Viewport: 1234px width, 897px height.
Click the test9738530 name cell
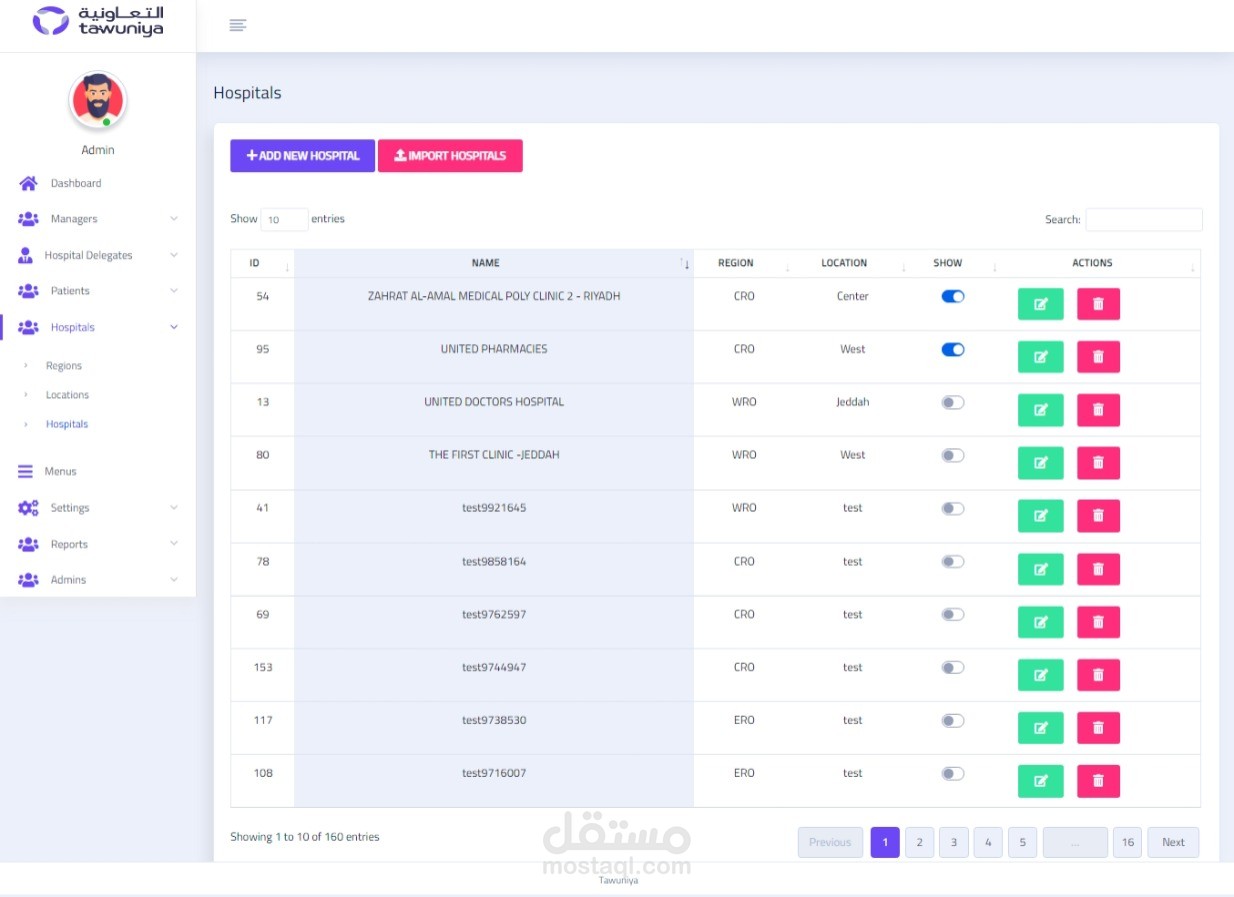click(494, 728)
